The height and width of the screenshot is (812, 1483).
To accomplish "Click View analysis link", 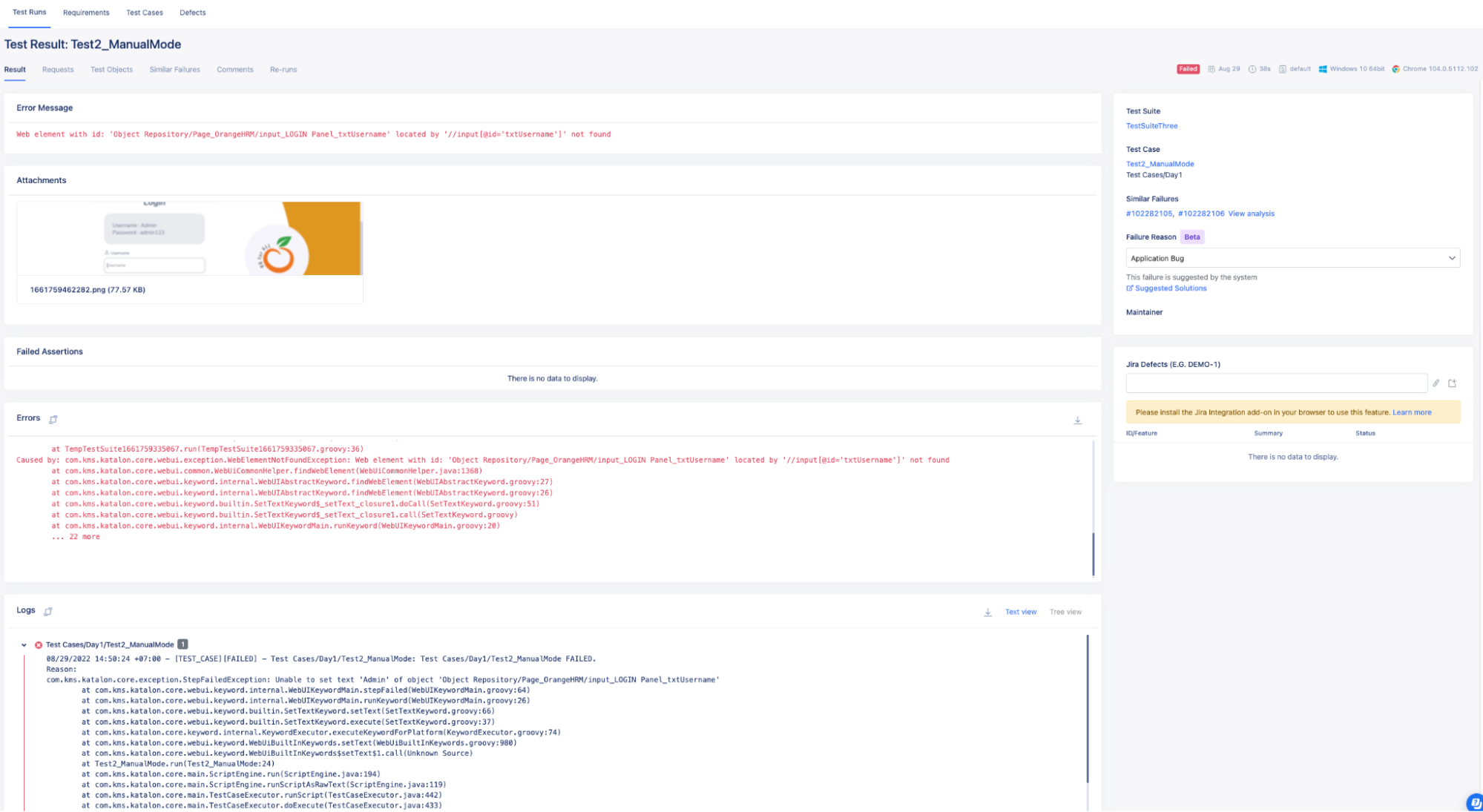I will [x=1251, y=214].
